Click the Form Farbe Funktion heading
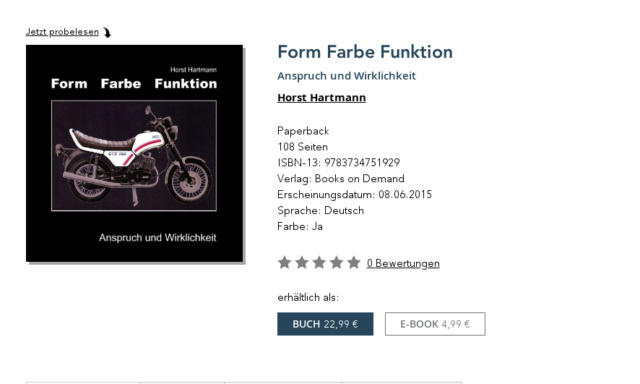Screen dimensions: 640x384 (x=365, y=52)
